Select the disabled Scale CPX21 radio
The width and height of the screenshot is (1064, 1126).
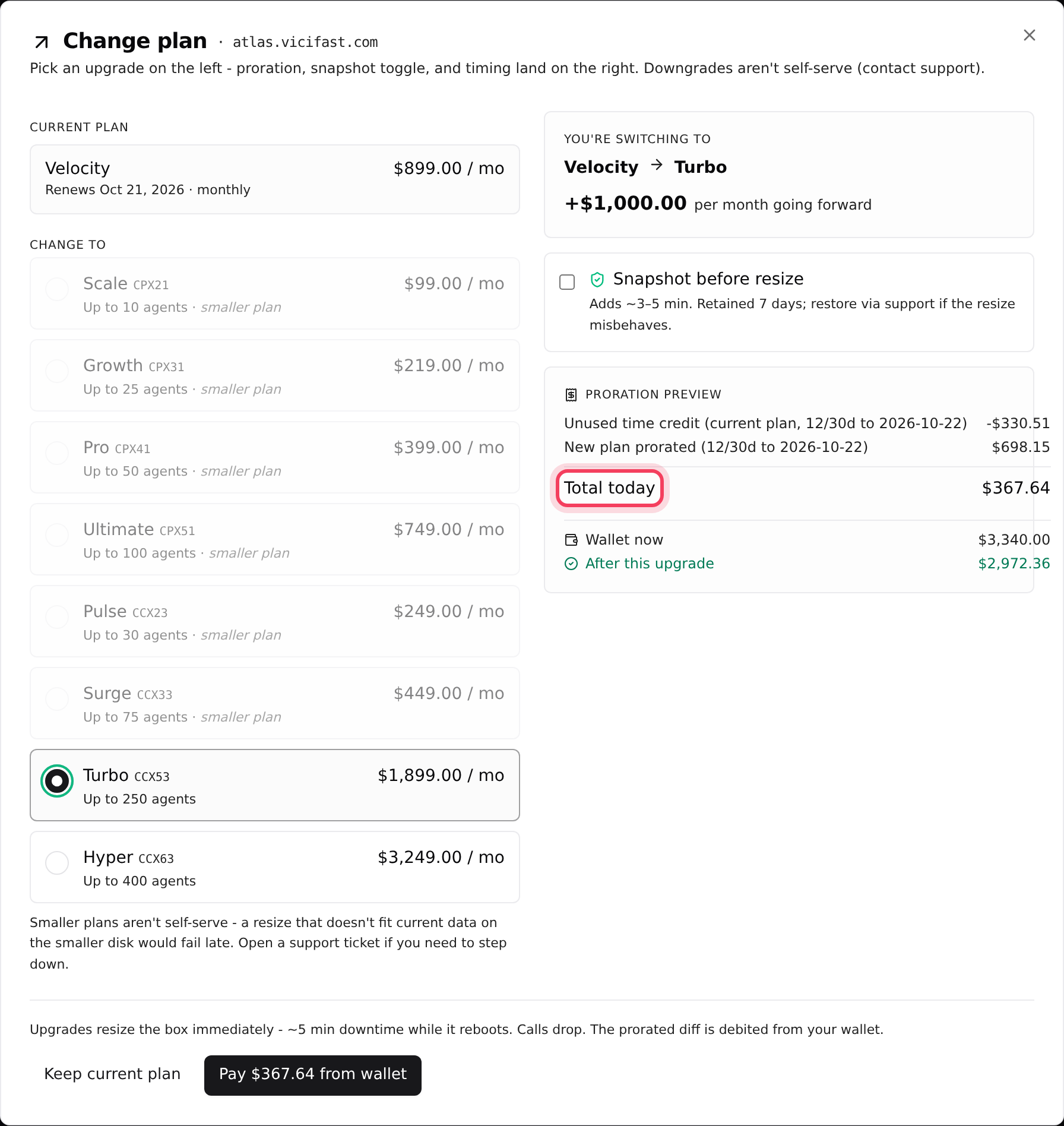[x=57, y=289]
